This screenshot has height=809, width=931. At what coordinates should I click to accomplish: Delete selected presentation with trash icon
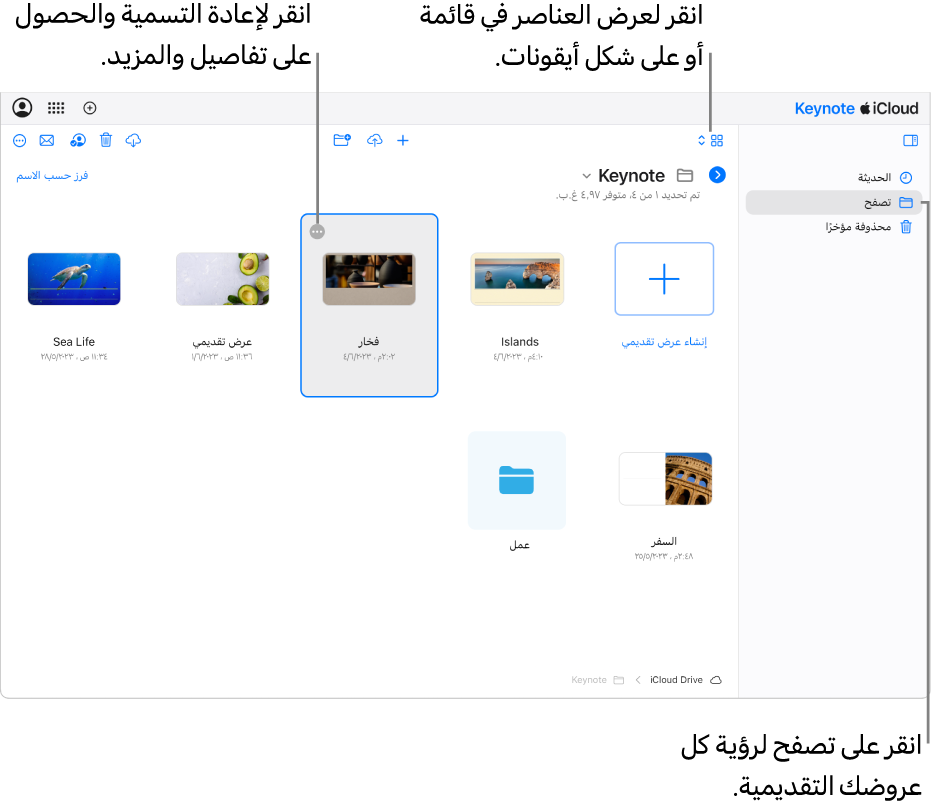[106, 140]
